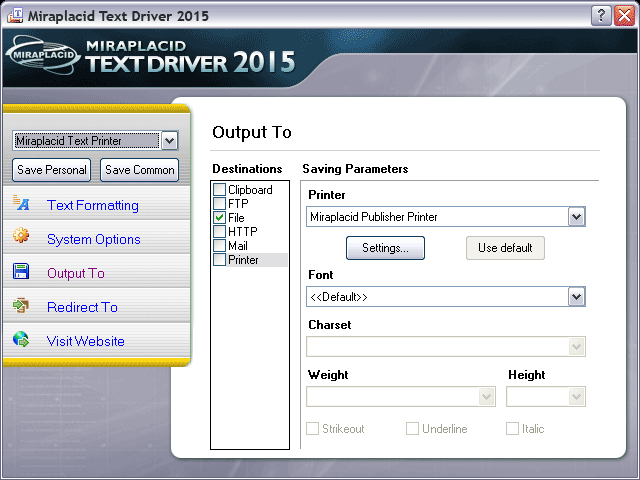The height and width of the screenshot is (480, 640).
Task: Enable the HTTP destination checkbox
Action: (x=220, y=231)
